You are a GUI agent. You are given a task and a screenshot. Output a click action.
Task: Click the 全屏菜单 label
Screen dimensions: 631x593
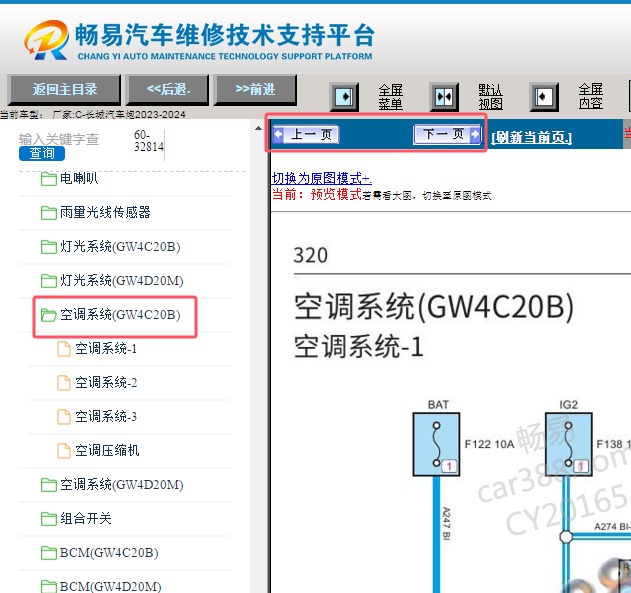click(x=390, y=97)
